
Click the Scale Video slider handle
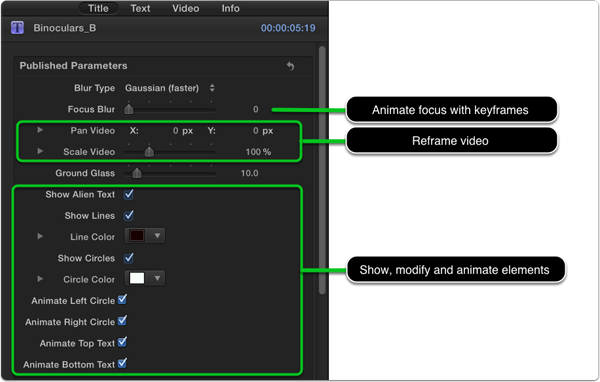click(149, 152)
